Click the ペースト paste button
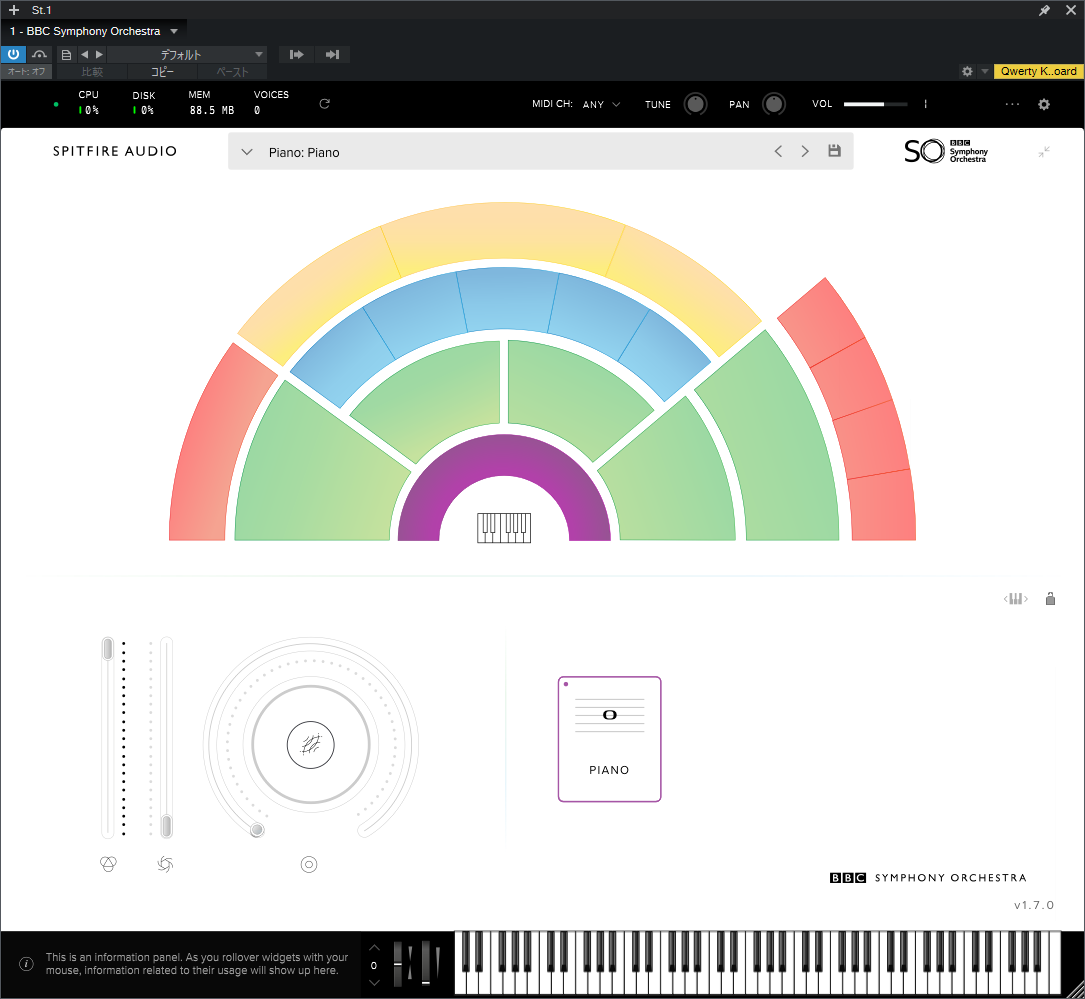 click(x=232, y=71)
